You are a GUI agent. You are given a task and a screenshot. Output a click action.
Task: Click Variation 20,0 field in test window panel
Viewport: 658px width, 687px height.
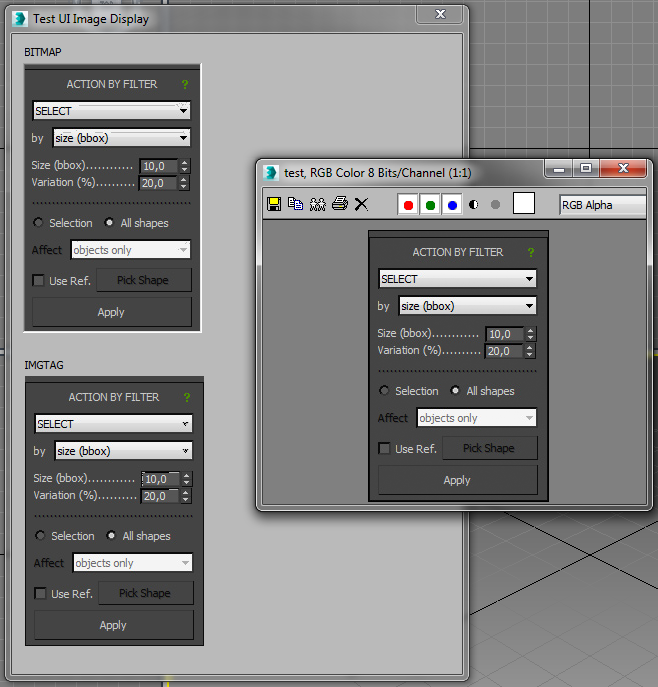pyautogui.click(x=504, y=351)
